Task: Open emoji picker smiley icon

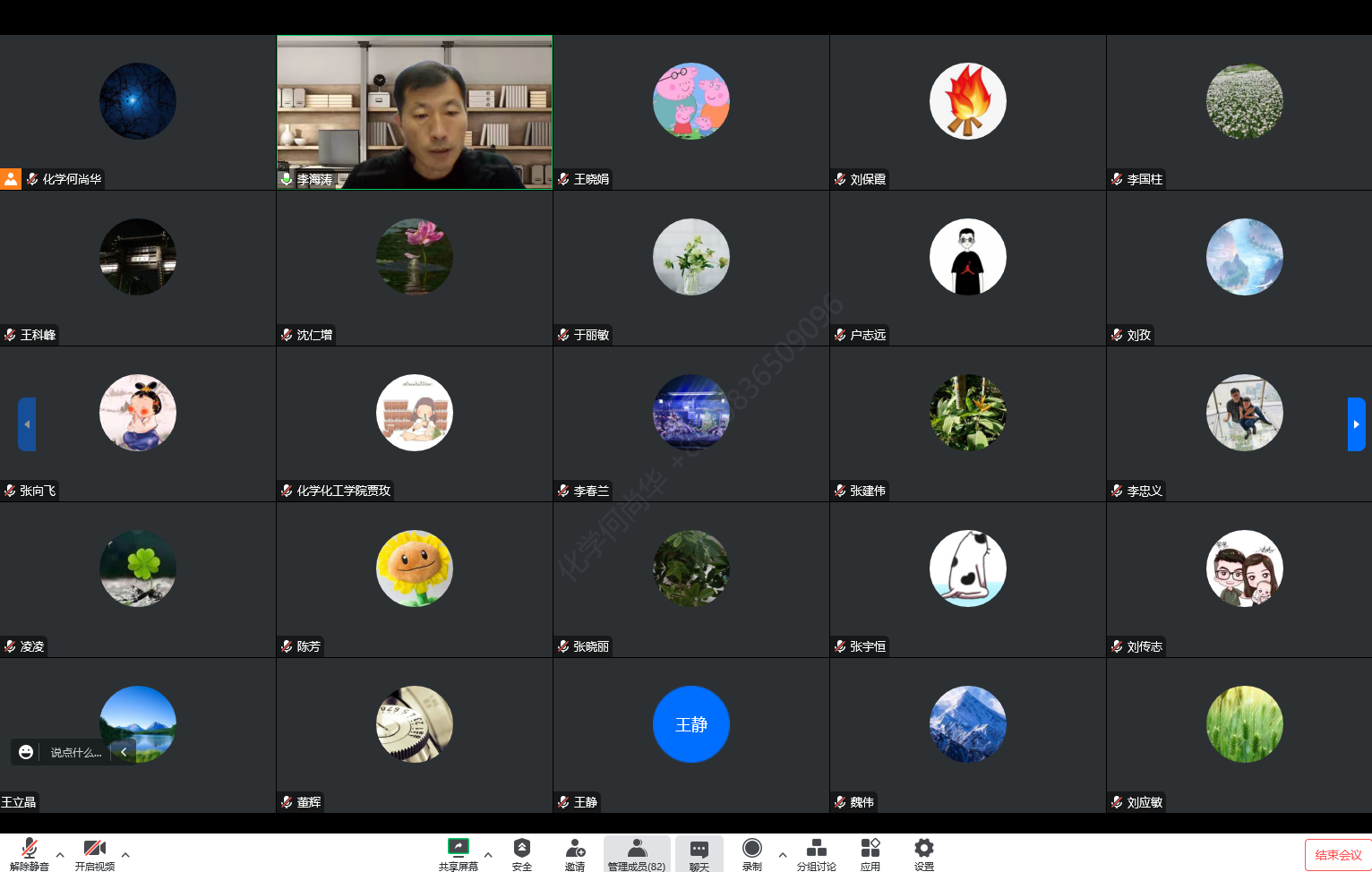Action: click(26, 752)
